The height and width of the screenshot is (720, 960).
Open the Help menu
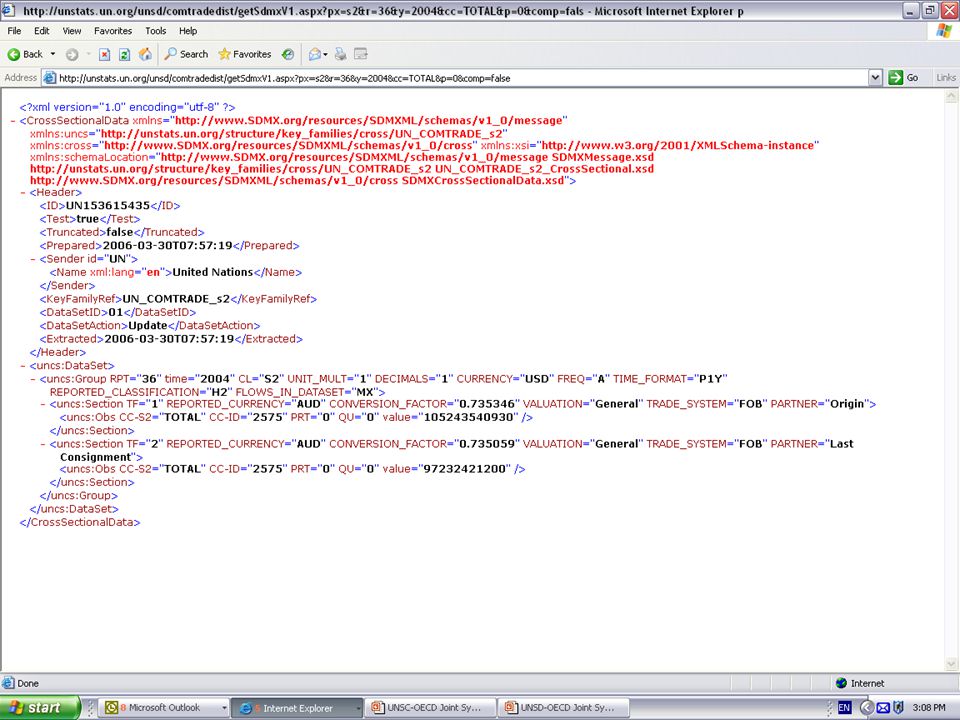(188, 31)
